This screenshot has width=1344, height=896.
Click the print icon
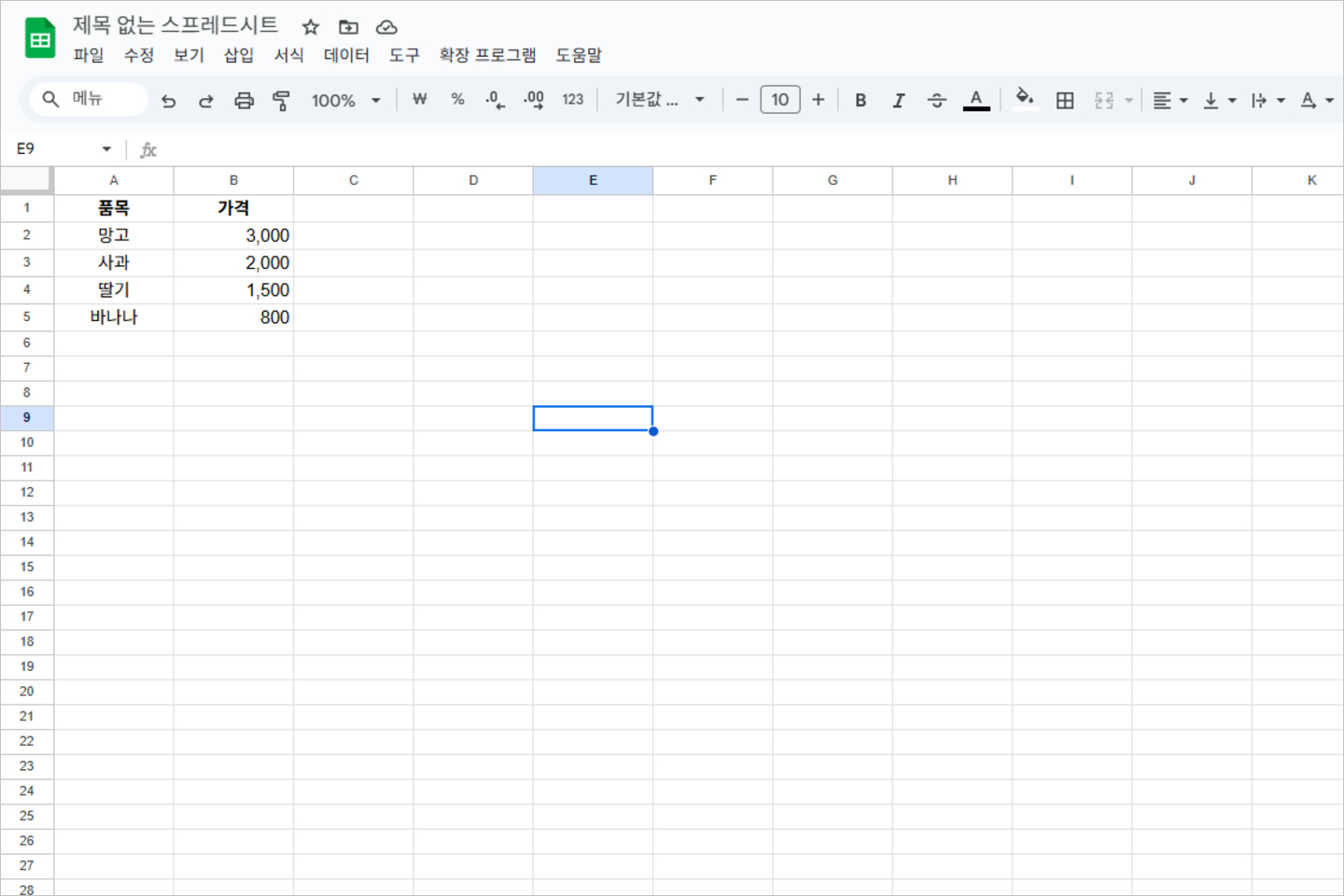[244, 101]
